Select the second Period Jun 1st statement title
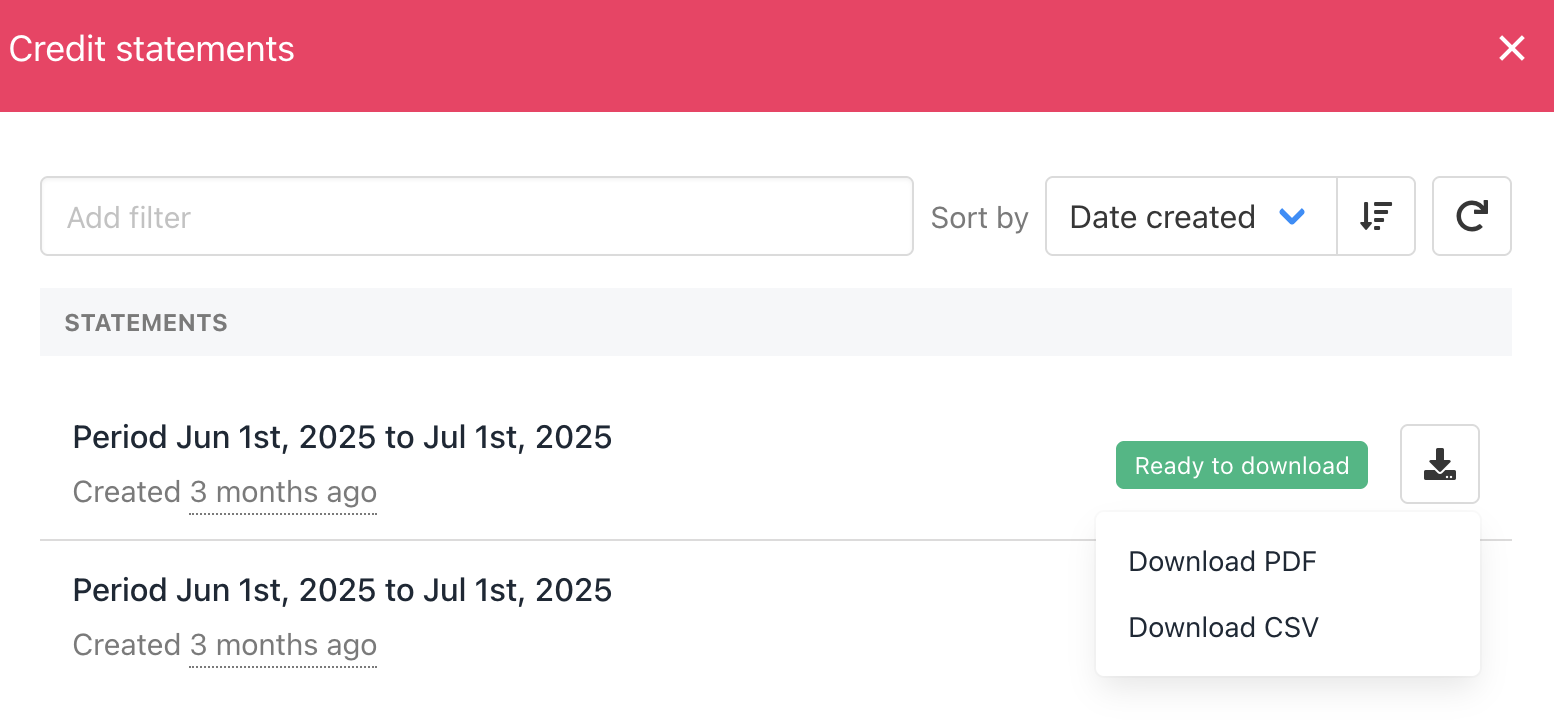 coord(342,590)
